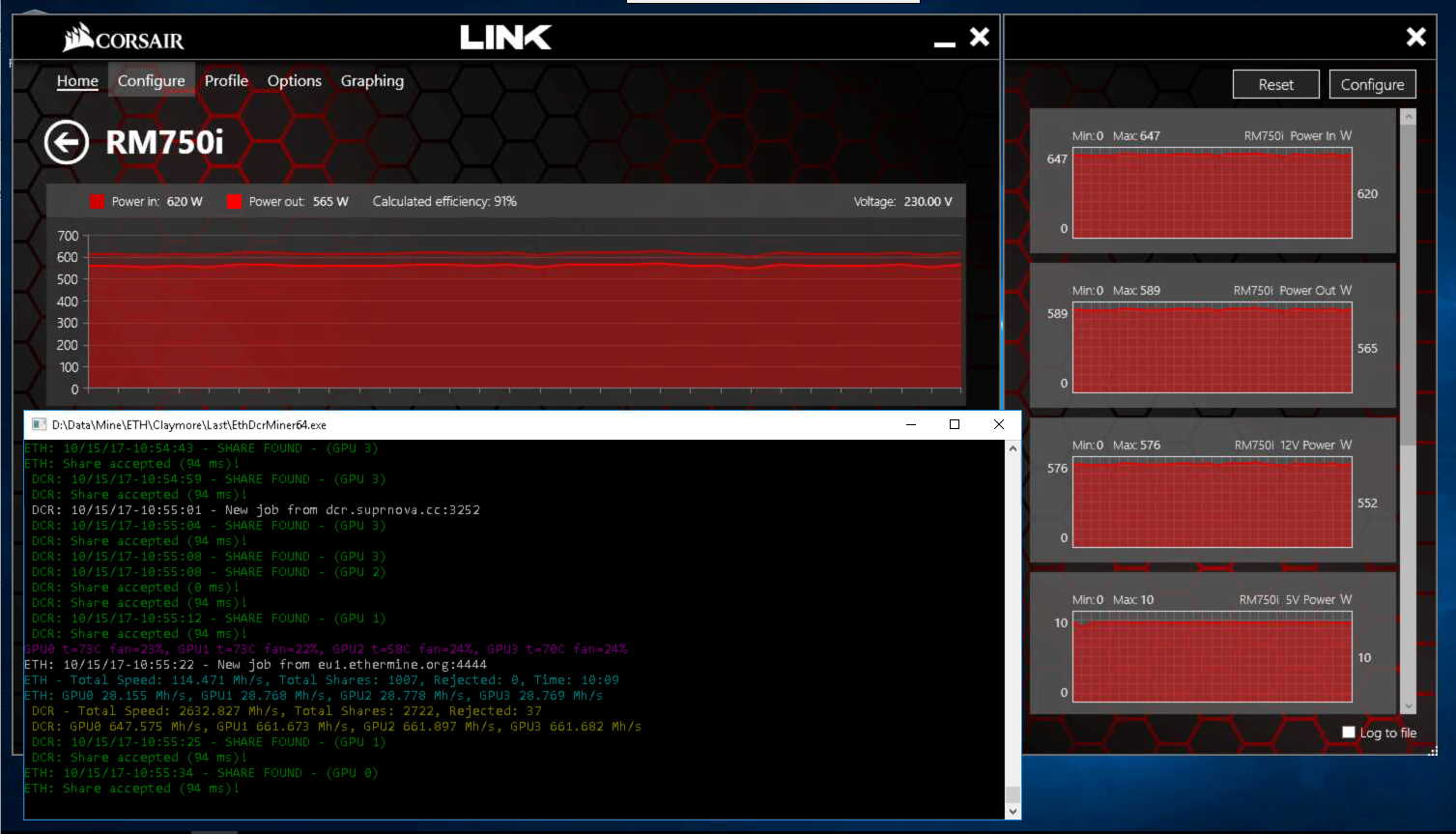Click the Max: 10 label on 5V graph
Viewport: 1456px width, 834px height.
coord(1133,600)
